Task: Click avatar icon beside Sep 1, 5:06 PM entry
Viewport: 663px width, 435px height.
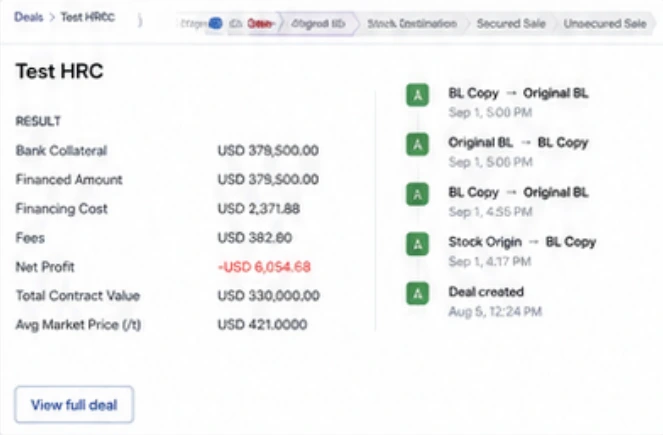Action: (x=417, y=144)
